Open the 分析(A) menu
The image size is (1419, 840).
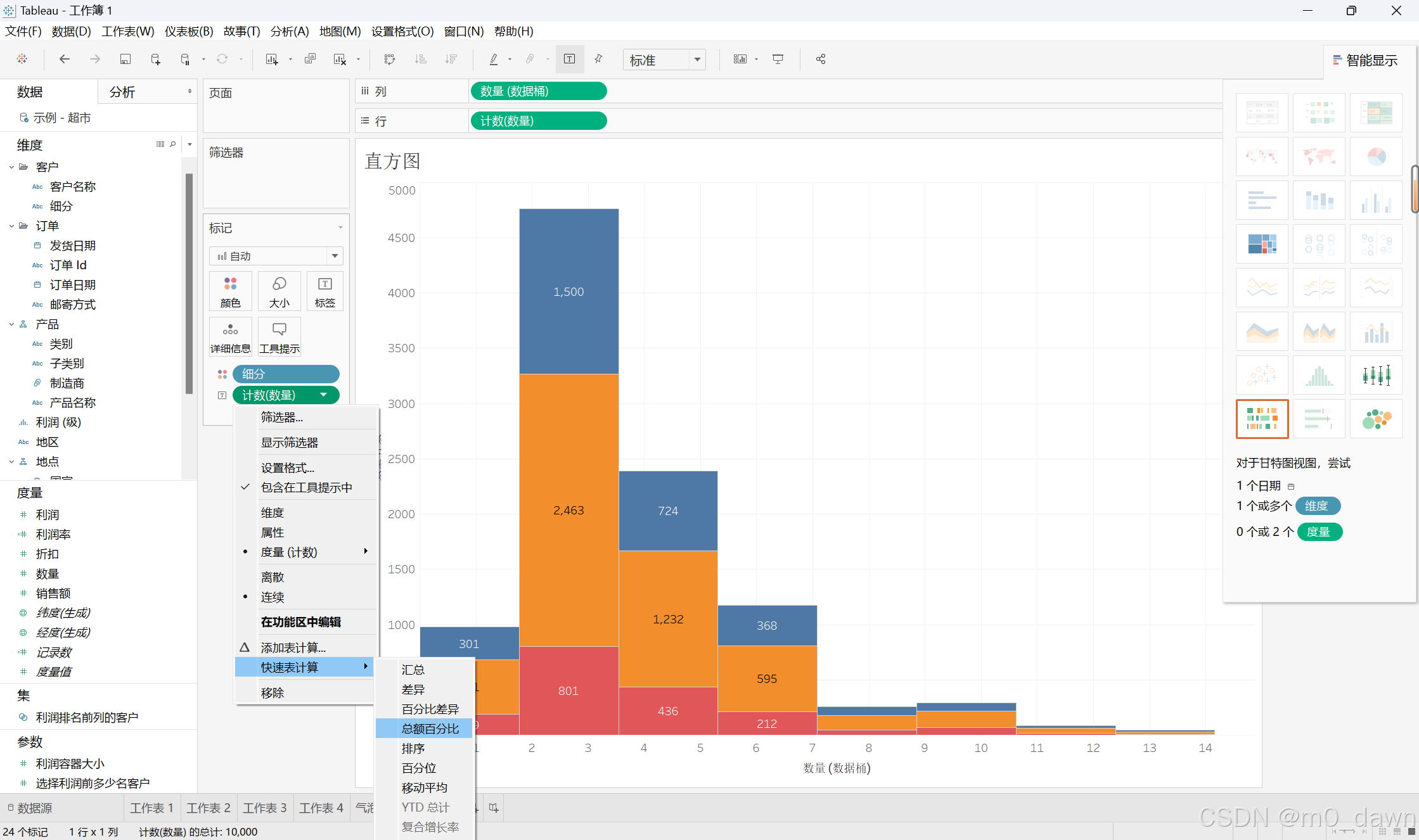tap(289, 31)
